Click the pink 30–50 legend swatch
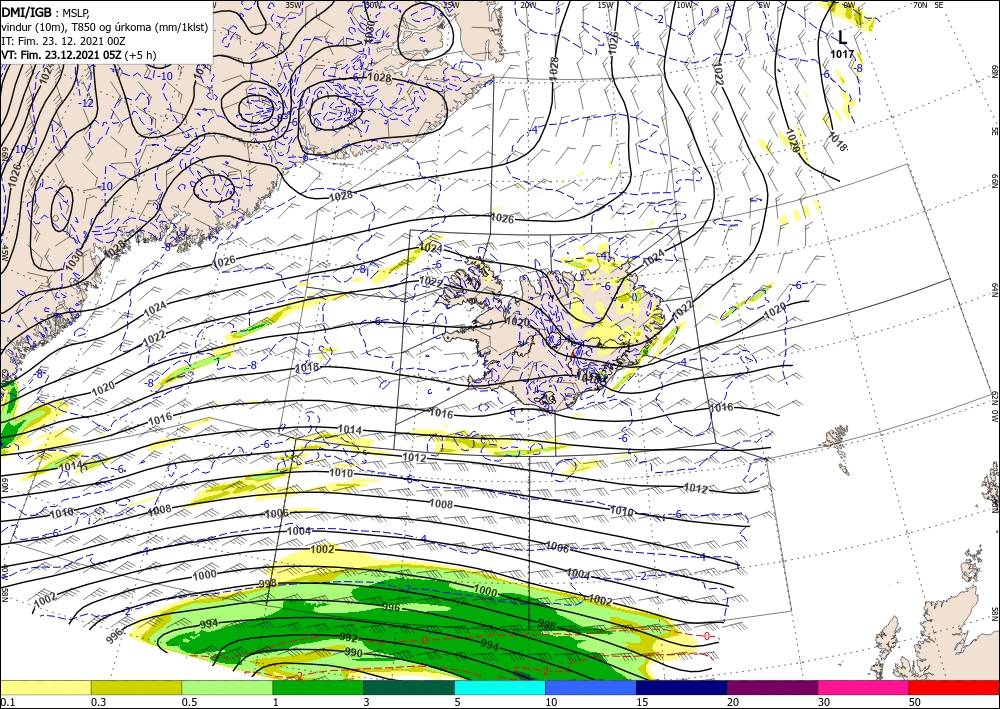 click(864, 687)
